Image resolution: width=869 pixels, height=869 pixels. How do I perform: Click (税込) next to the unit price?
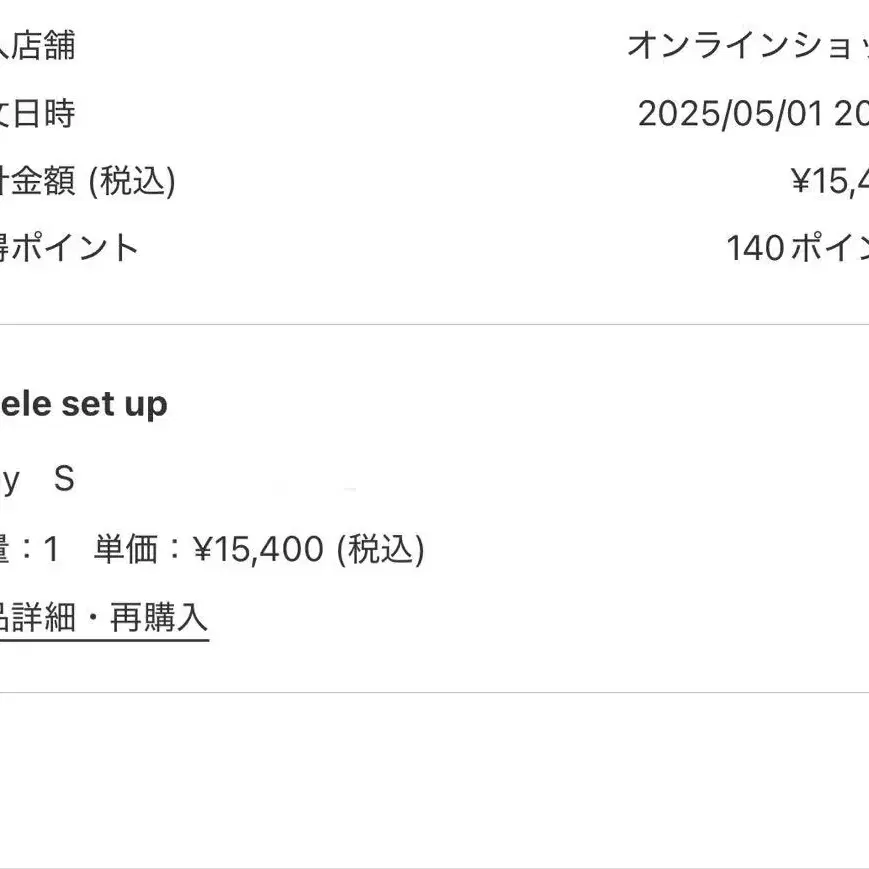(x=380, y=549)
